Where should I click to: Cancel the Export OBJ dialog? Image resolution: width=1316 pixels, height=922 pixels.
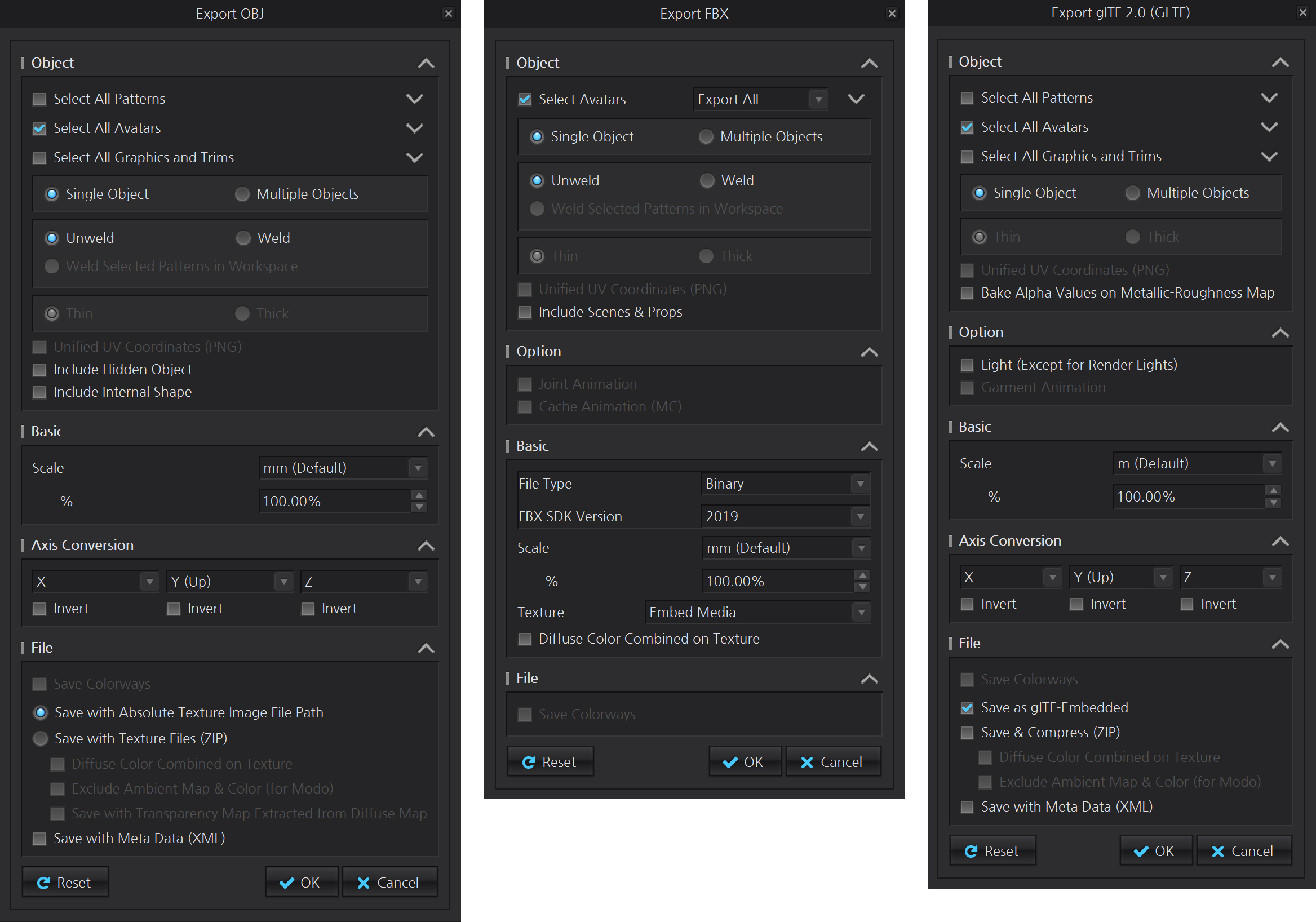click(390, 883)
